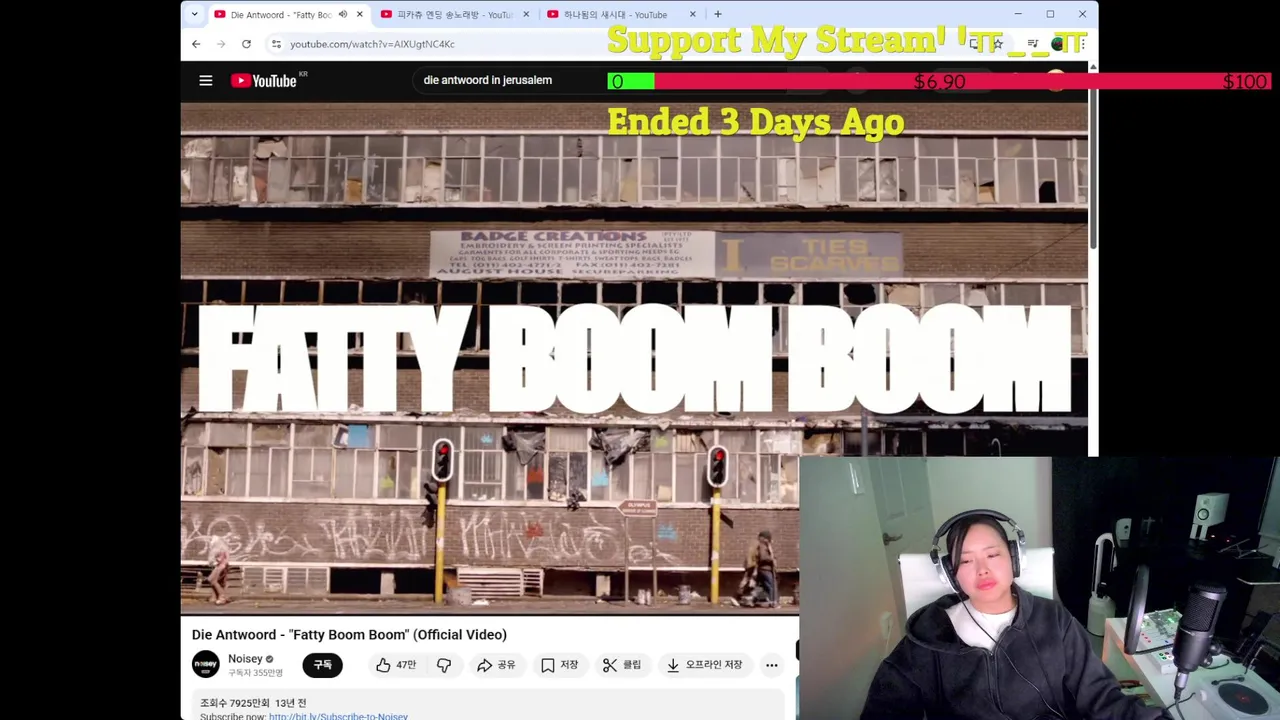Dislike the video with thumbs down
The image size is (1280, 720).
444,665
